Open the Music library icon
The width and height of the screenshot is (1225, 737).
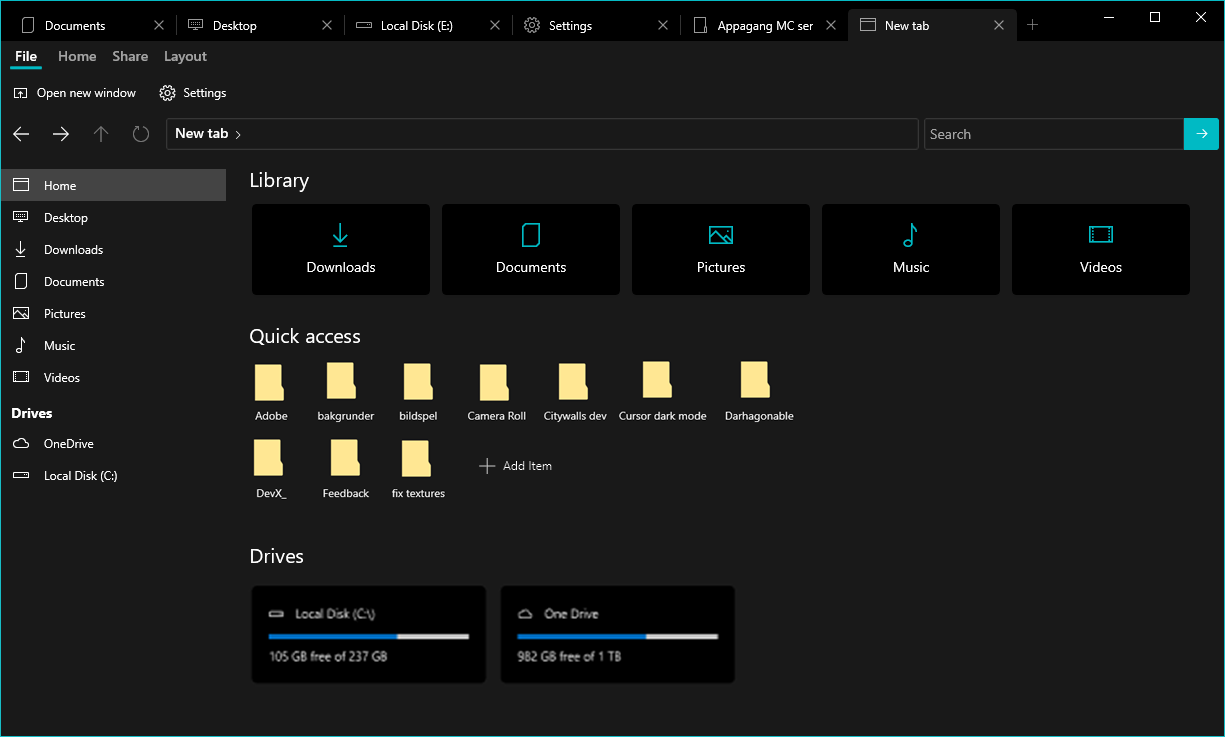910,235
